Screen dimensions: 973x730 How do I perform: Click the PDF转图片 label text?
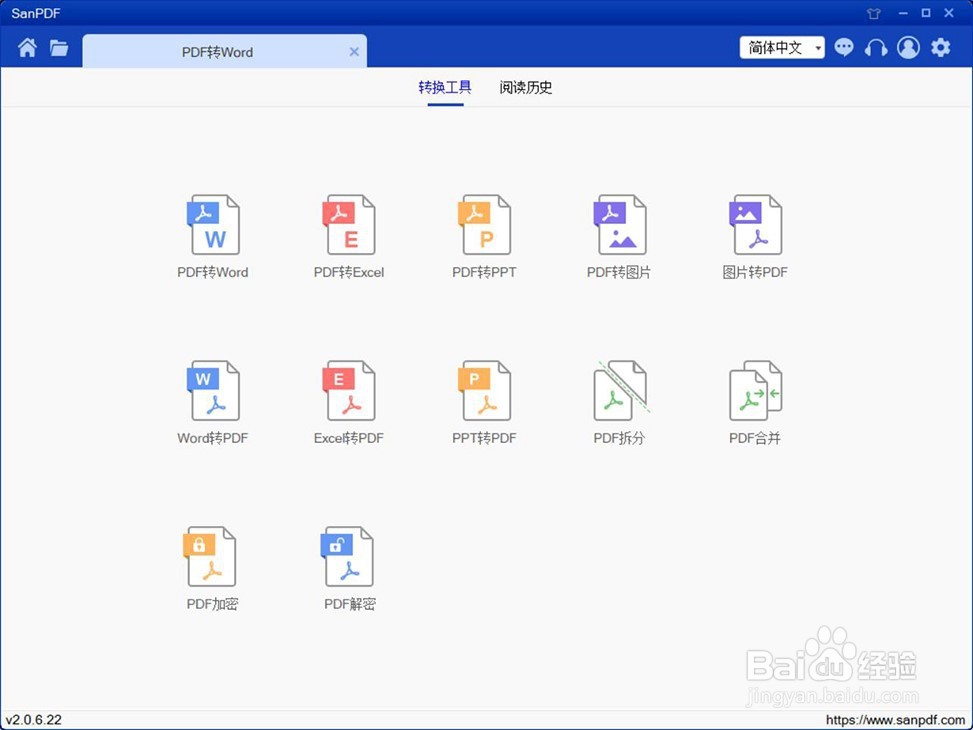(619, 273)
